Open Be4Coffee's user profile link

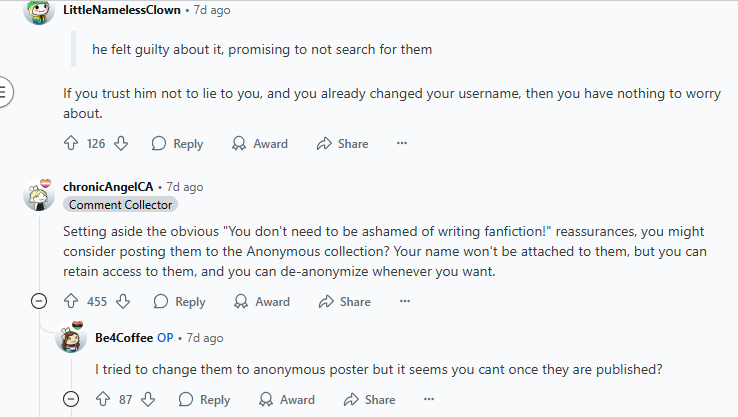(x=124, y=337)
